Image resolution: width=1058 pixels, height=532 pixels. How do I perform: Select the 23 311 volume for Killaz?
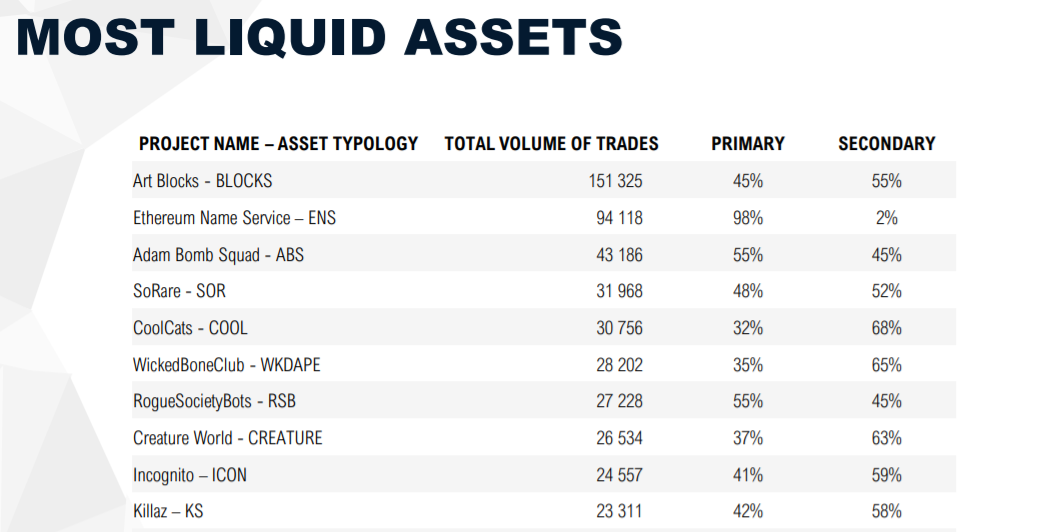(x=619, y=511)
